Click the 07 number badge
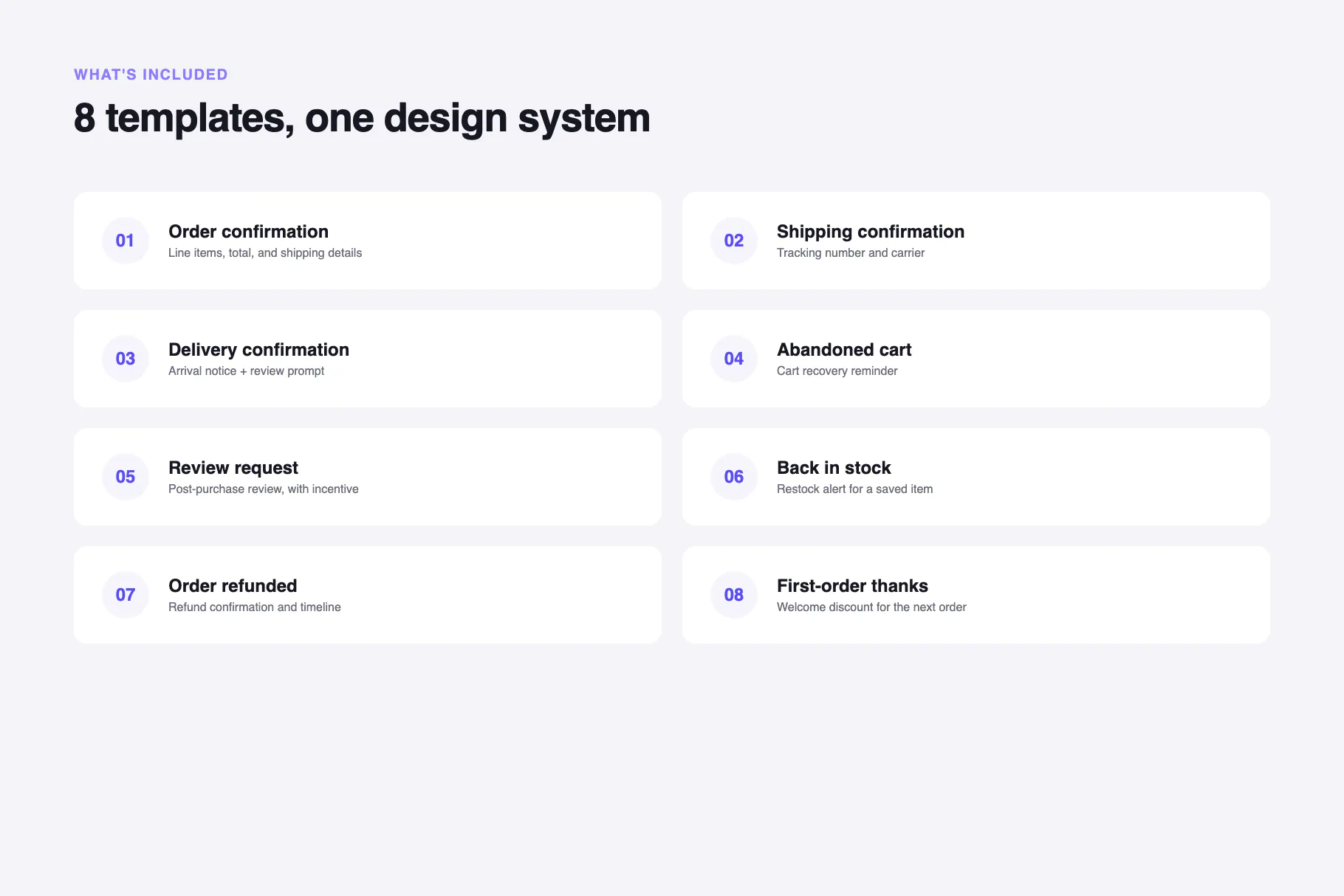Viewport: 1344px width, 896px height. click(x=126, y=595)
